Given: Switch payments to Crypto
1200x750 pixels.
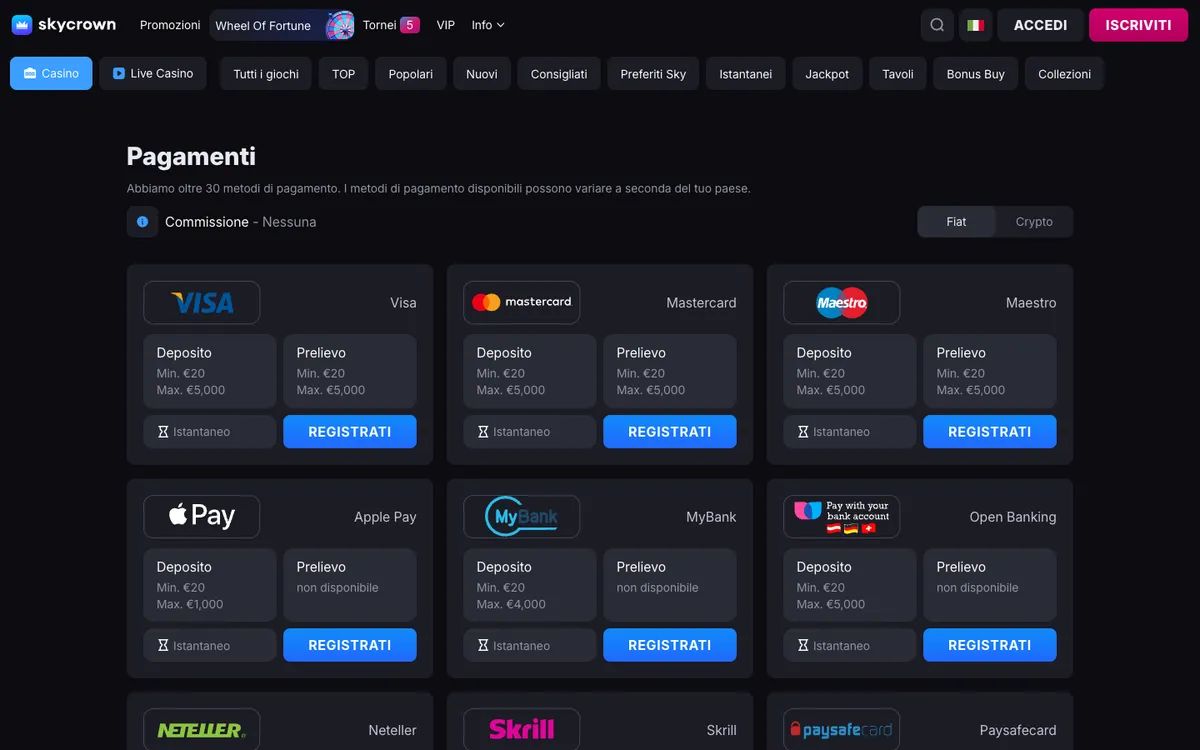Looking at the screenshot, I should [1034, 222].
